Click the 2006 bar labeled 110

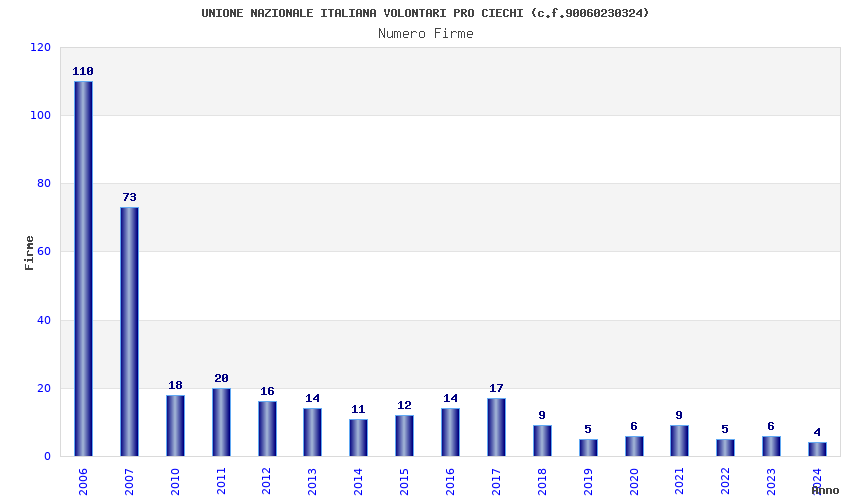pyautogui.click(x=83, y=268)
